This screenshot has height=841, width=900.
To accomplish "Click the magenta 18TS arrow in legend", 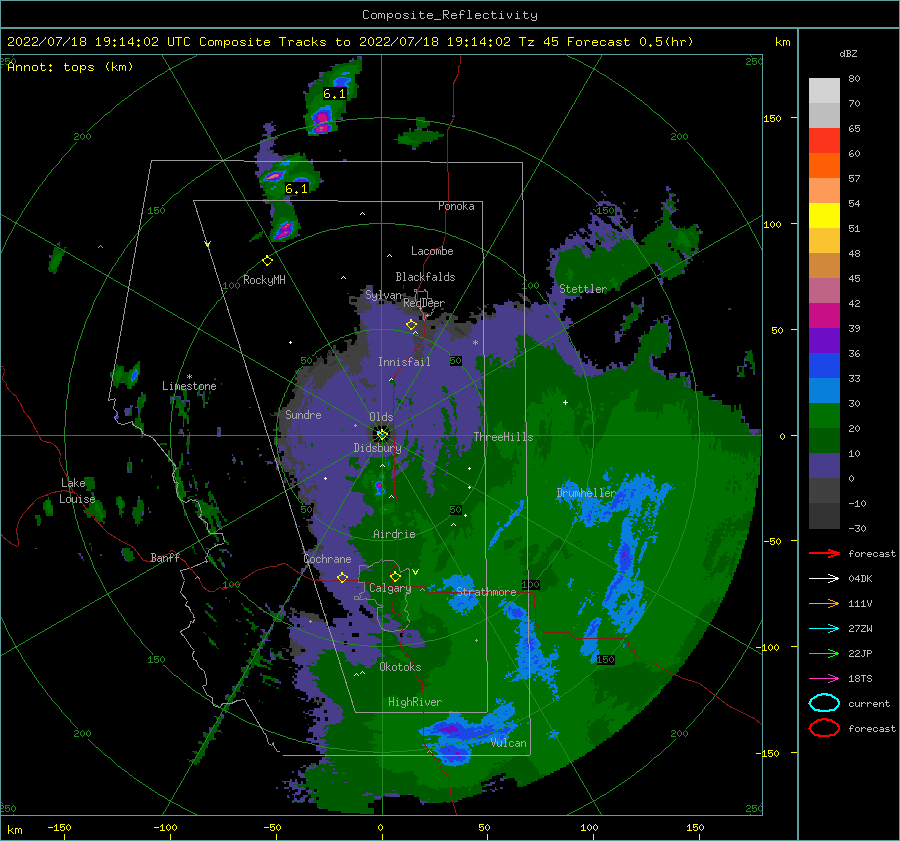I will click(x=824, y=679).
